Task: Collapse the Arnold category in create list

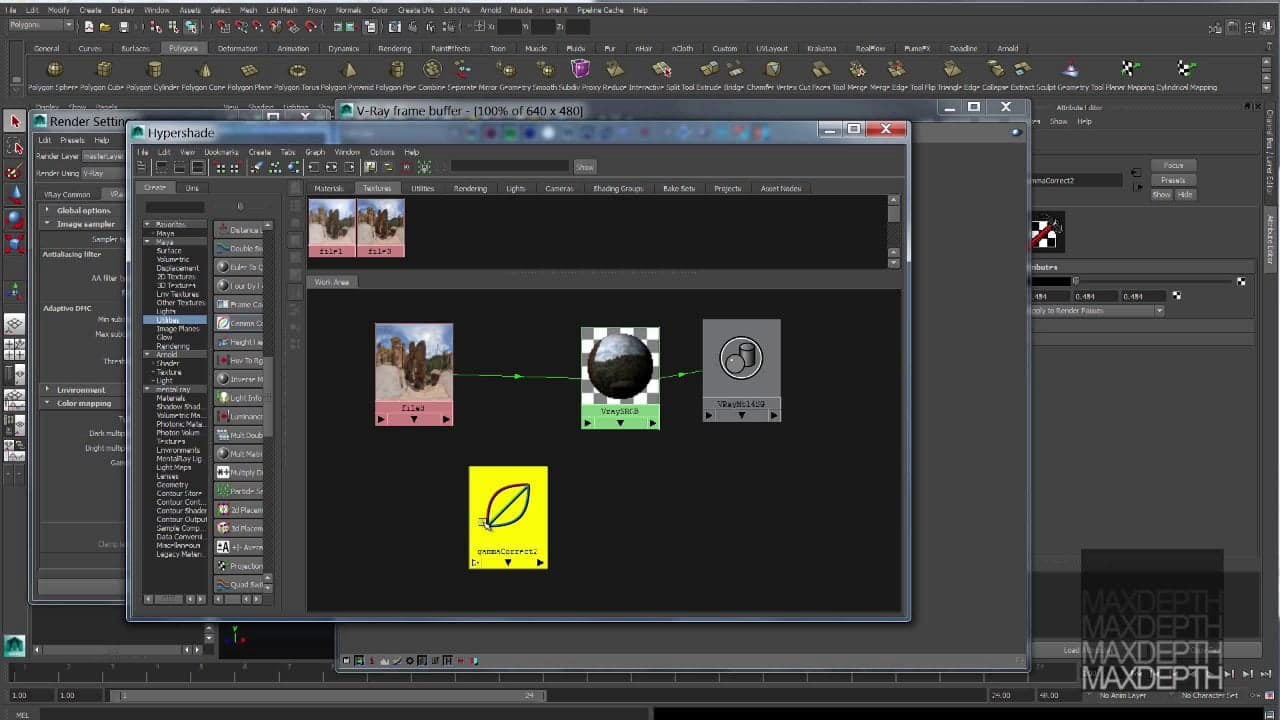Action: [x=148, y=354]
